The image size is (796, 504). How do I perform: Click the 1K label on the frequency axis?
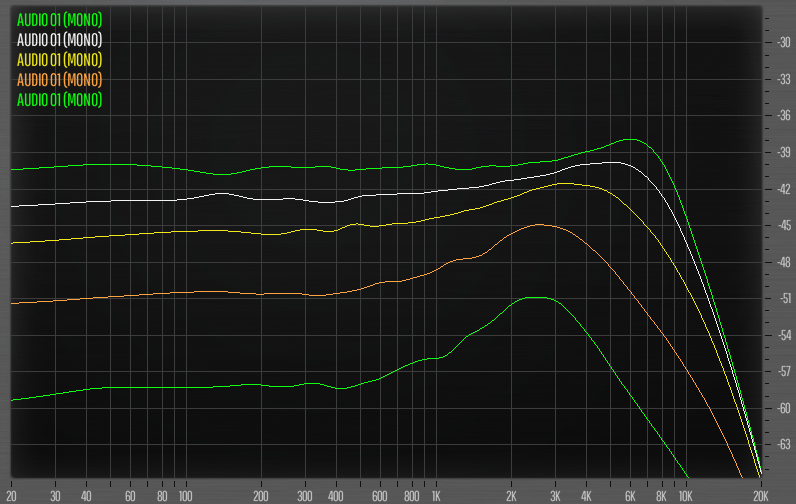[435, 495]
